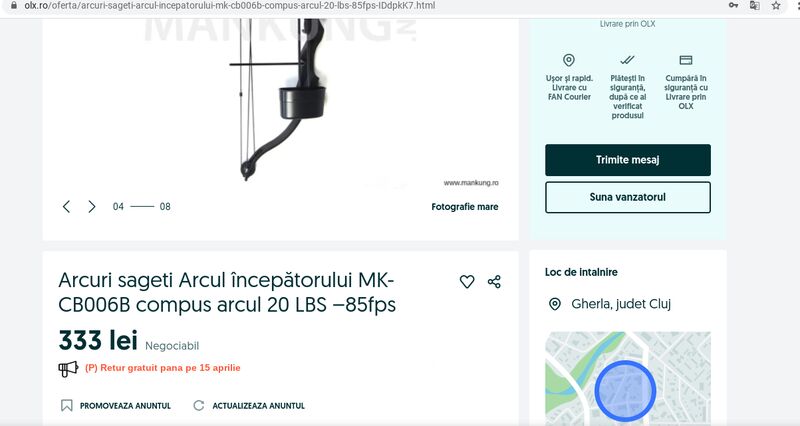Go to previous photo with left arrow
This screenshot has width=800, height=426.
(x=66, y=207)
